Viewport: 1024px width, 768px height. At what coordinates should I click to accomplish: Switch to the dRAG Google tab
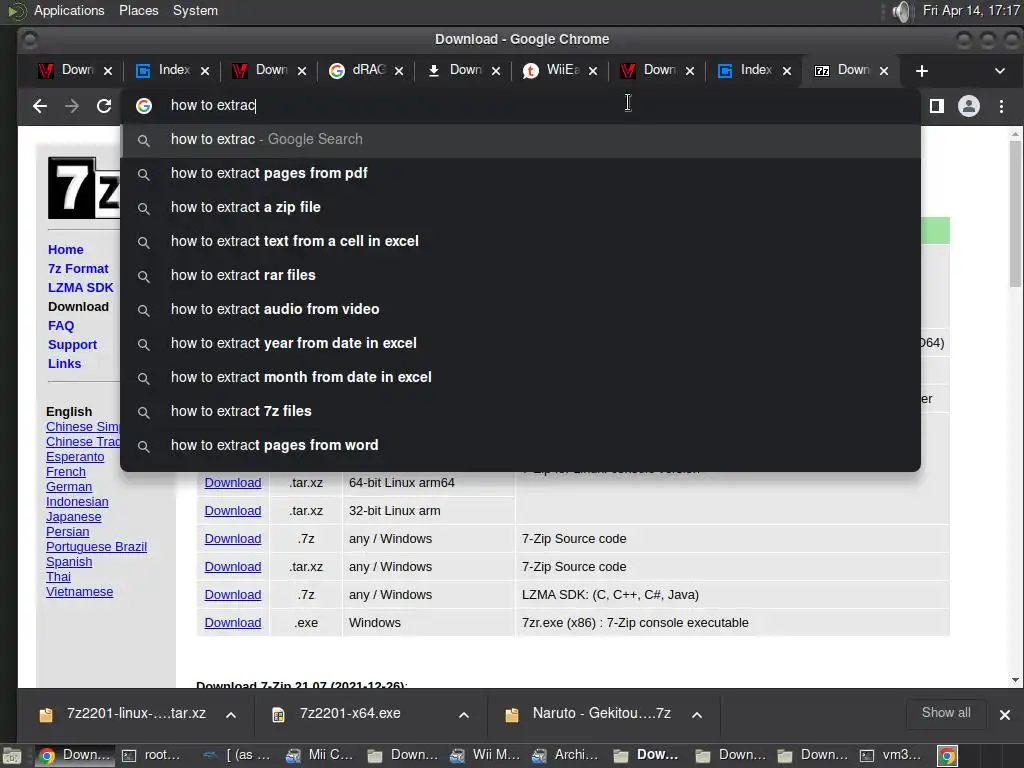[x=358, y=71]
